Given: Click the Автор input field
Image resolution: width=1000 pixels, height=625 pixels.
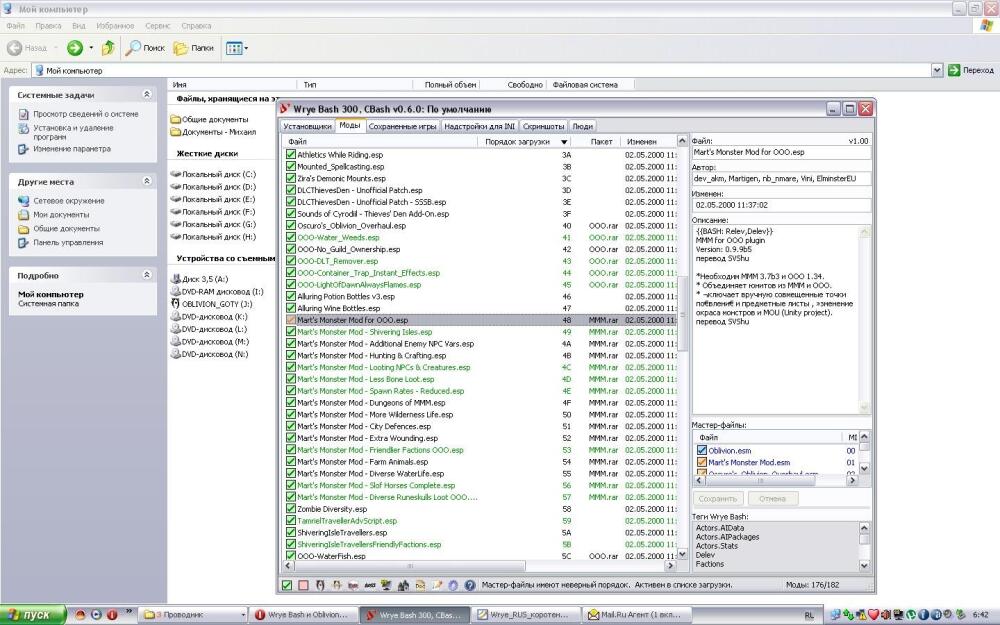Looking at the screenshot, I should coord(781,179).
